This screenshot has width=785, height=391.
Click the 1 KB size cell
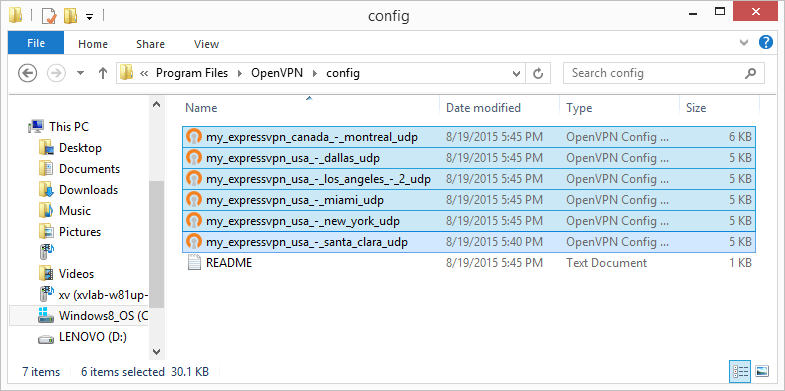tap(739, 263)
